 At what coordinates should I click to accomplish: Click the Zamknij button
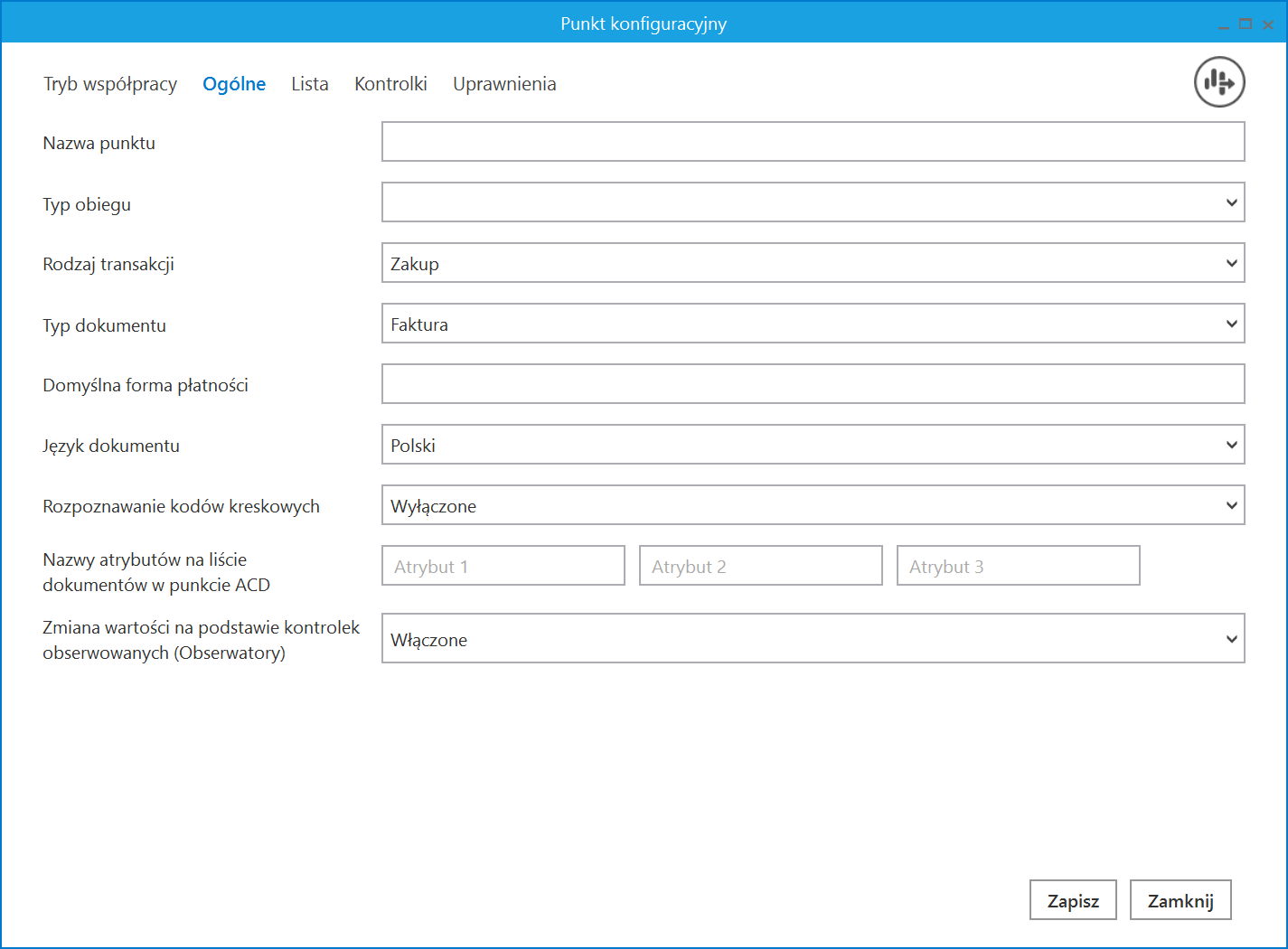1180,900
